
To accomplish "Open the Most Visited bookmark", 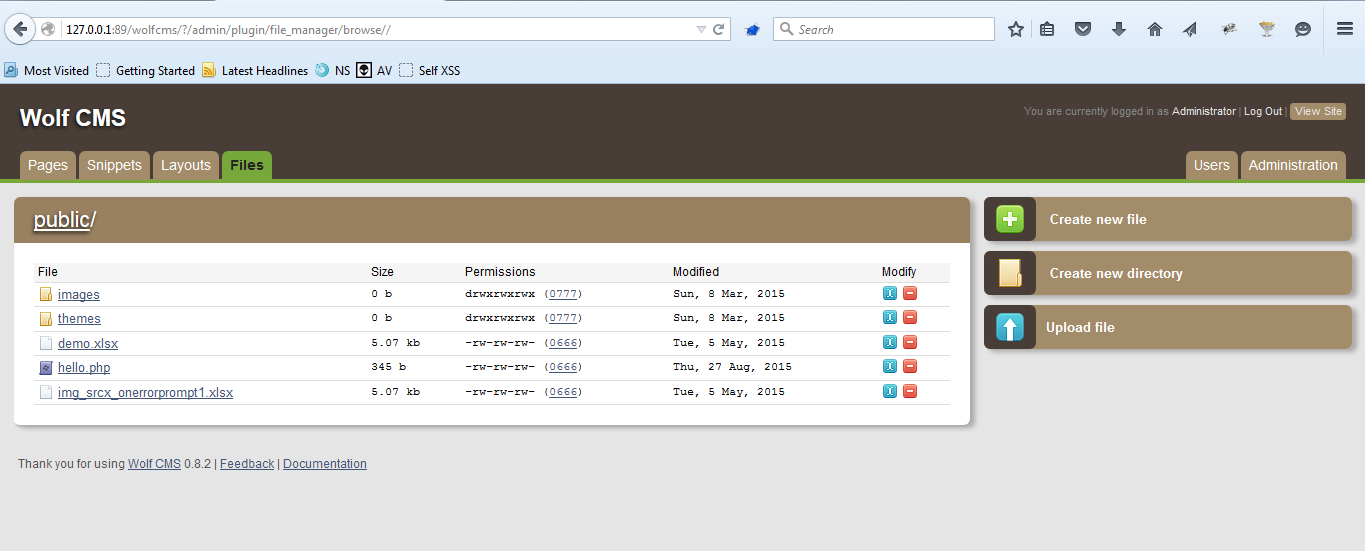I will [x=46, y=70].
